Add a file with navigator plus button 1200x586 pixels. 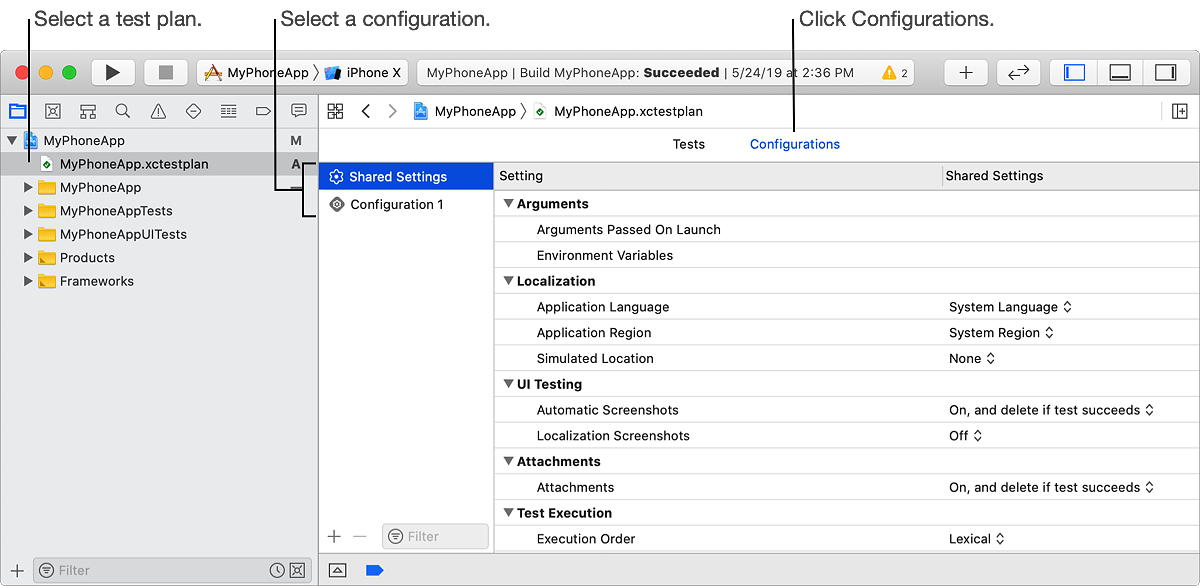coord(17,570)
